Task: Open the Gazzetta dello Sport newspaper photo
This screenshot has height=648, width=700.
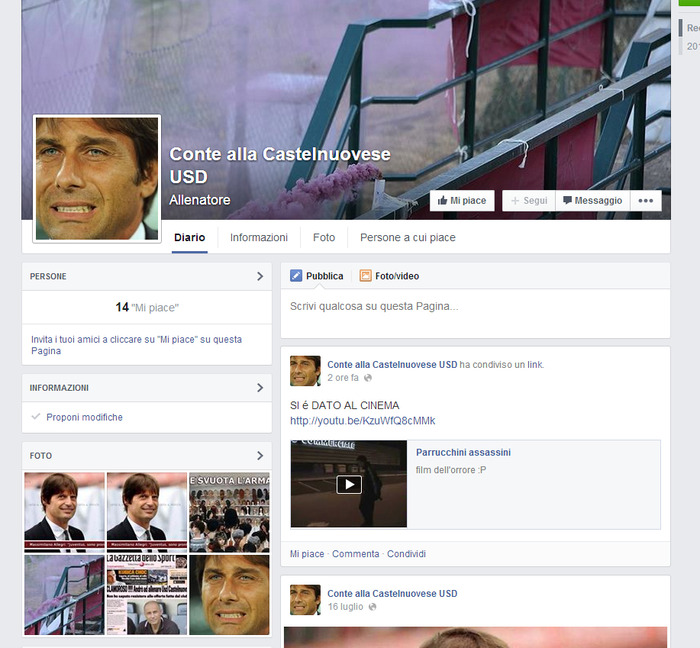Action: [147, 595]
